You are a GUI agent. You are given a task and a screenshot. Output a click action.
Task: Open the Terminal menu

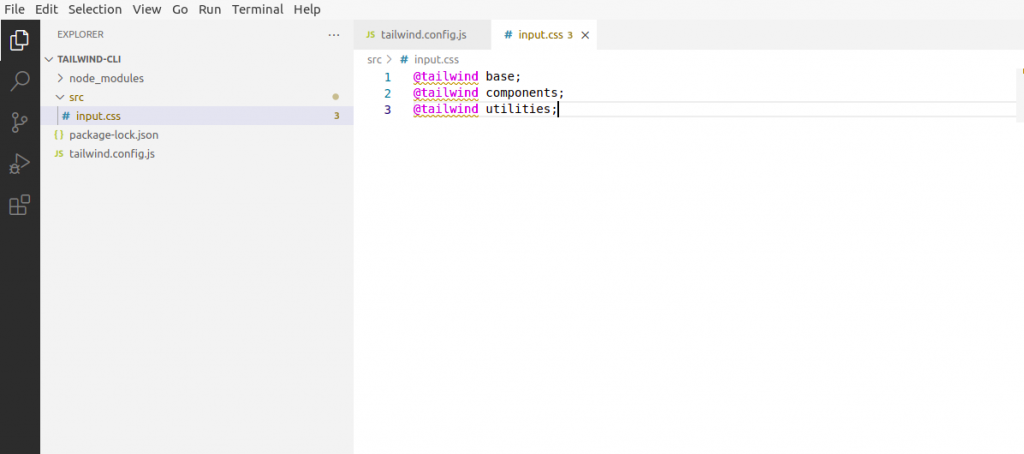257,9
